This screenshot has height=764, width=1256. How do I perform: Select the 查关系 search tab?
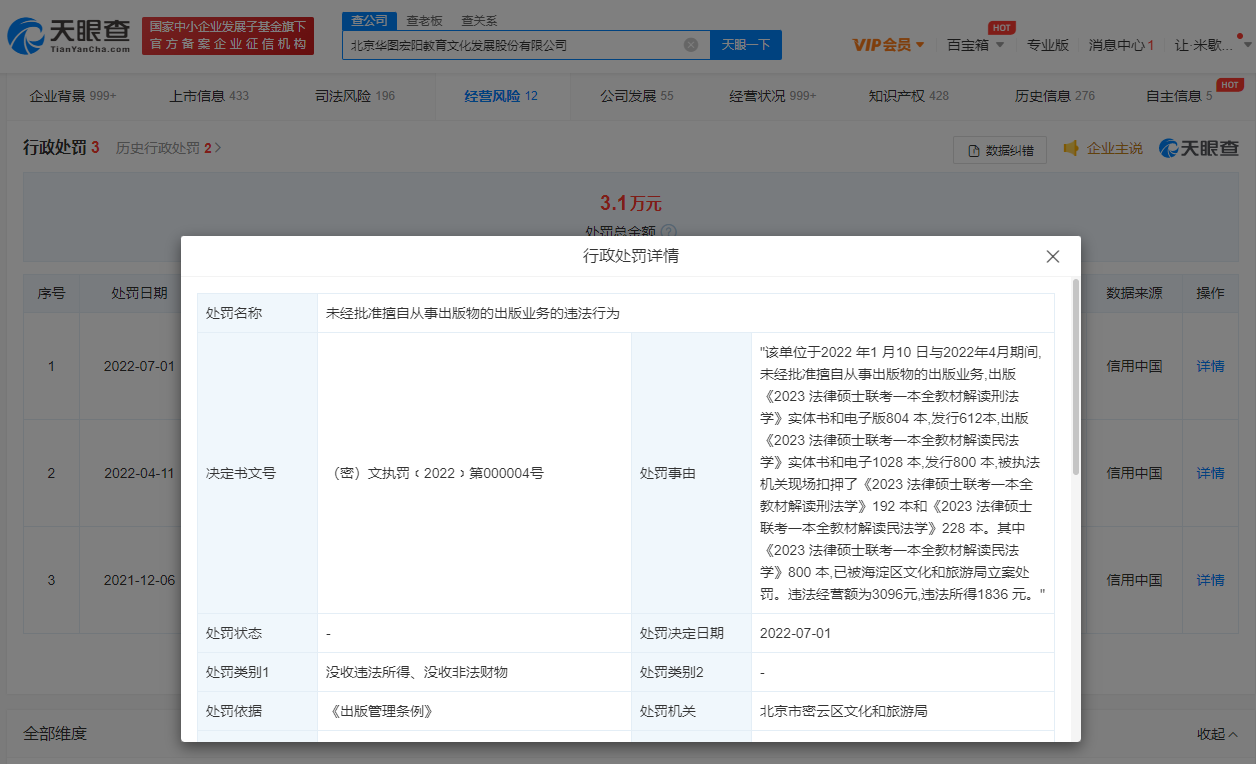478,21
